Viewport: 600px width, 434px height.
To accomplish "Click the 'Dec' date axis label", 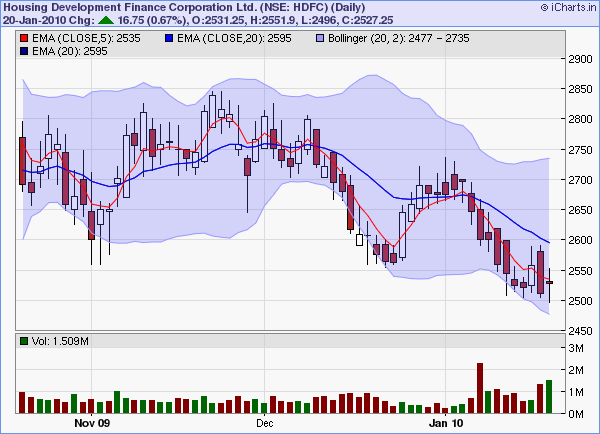I will pyautogui.click(x=264, y=423).
